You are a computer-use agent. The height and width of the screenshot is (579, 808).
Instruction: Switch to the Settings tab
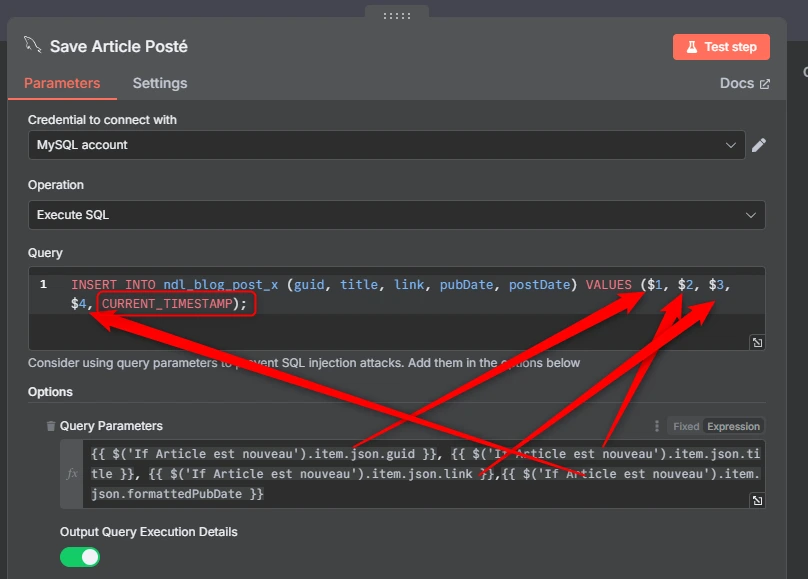tap(160, 83)
